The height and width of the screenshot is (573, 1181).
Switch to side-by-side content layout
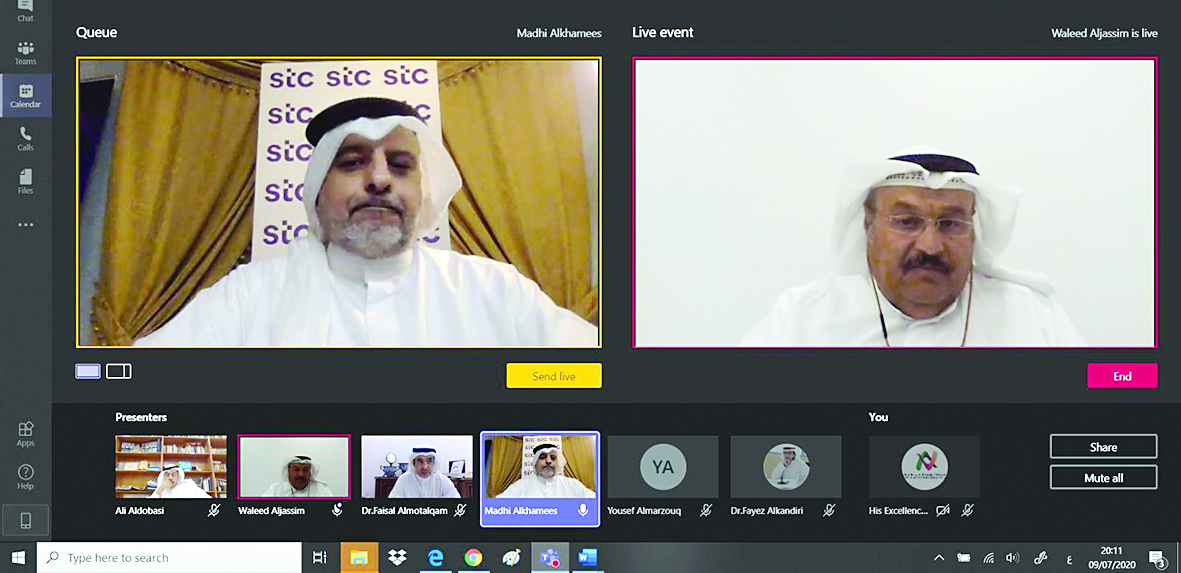pos(119,371)
